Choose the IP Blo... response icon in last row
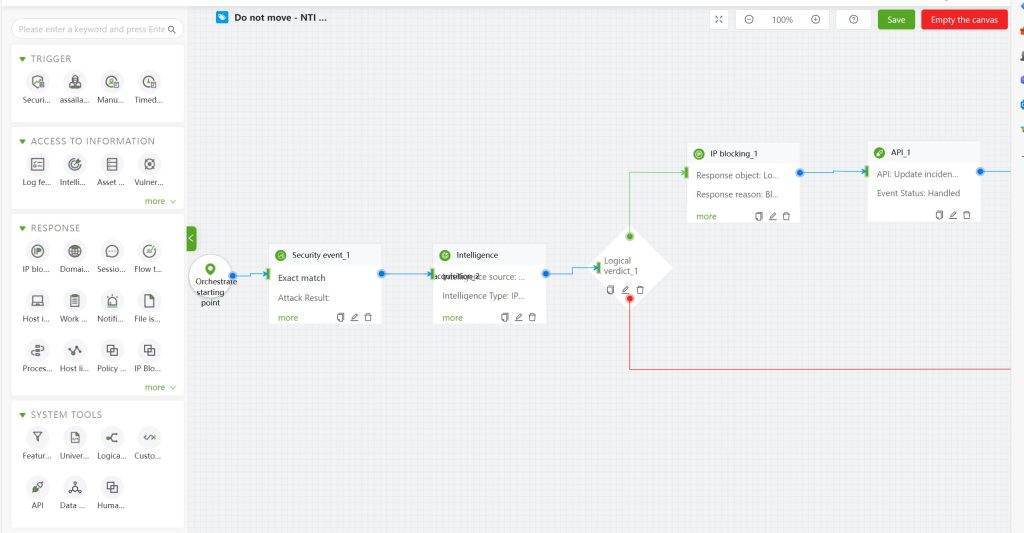 150,350
